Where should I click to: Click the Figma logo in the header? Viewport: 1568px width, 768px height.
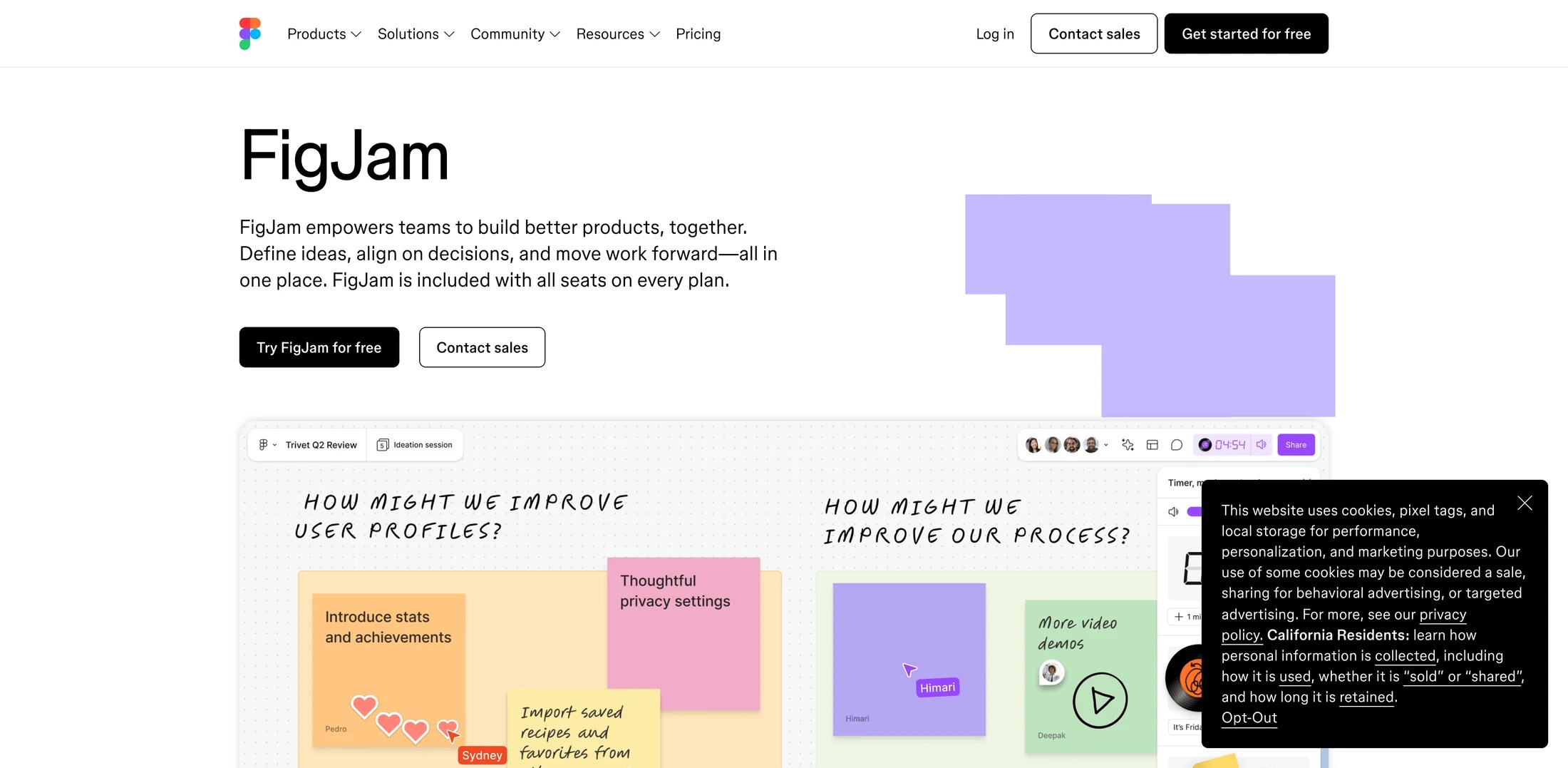250,34
